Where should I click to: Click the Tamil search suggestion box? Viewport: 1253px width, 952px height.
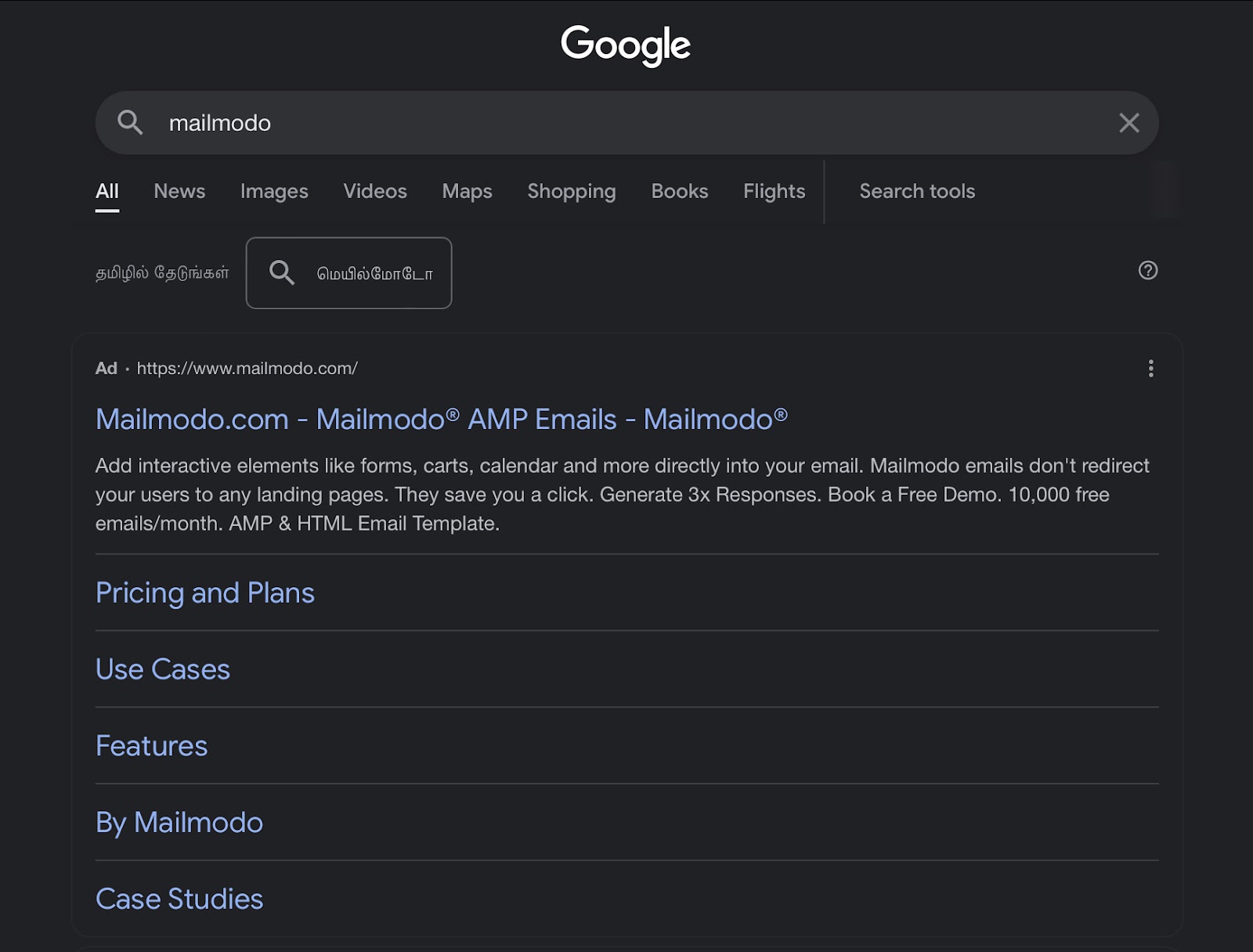348,272
